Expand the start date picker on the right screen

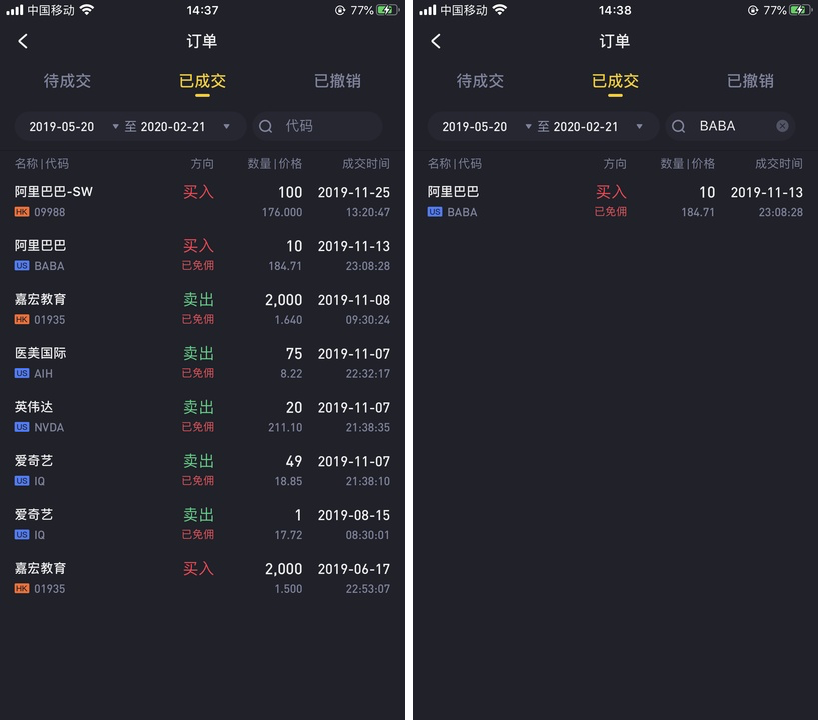click(528, 126)
